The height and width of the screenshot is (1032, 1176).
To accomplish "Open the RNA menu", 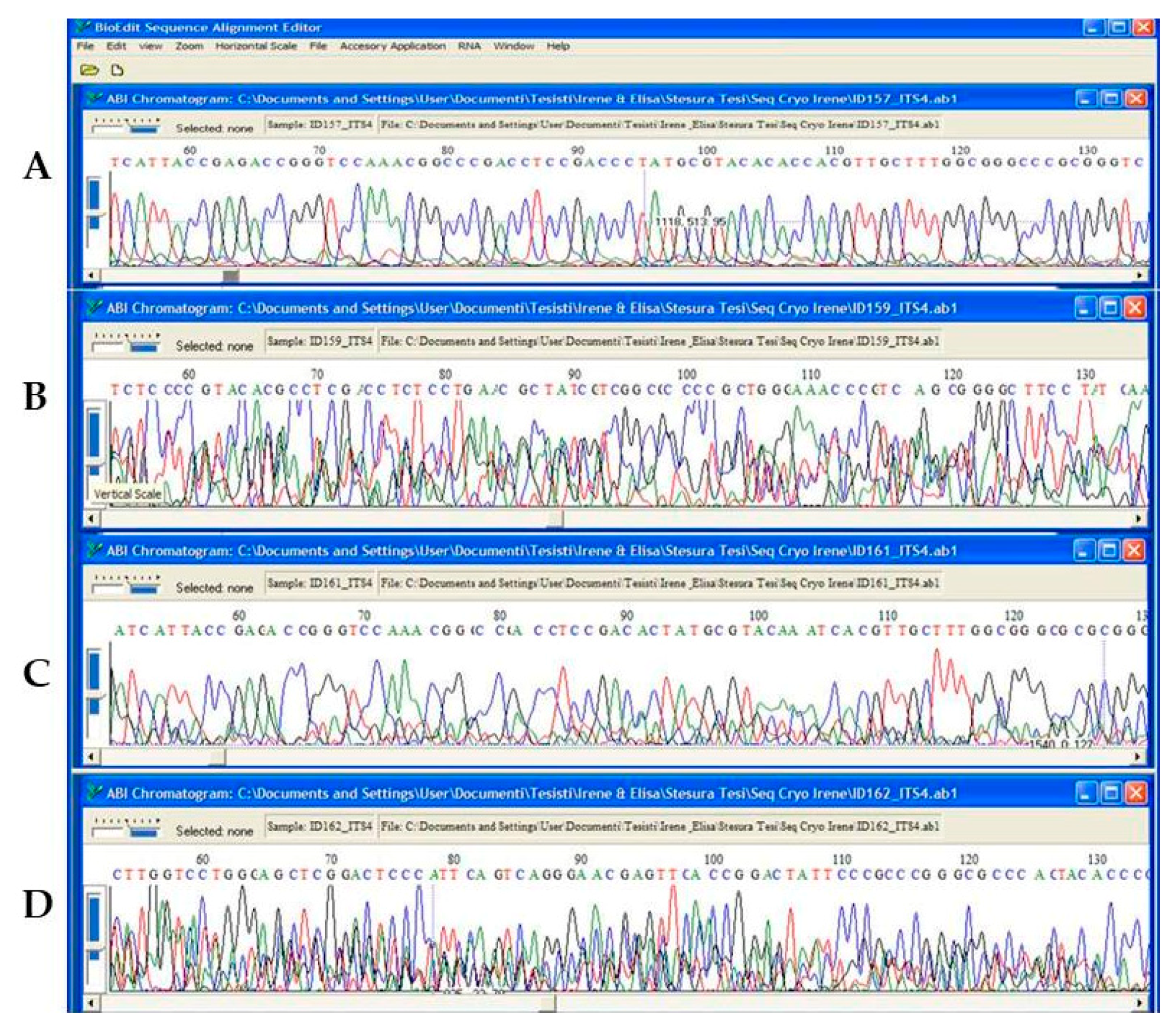I will click(469, 46).
